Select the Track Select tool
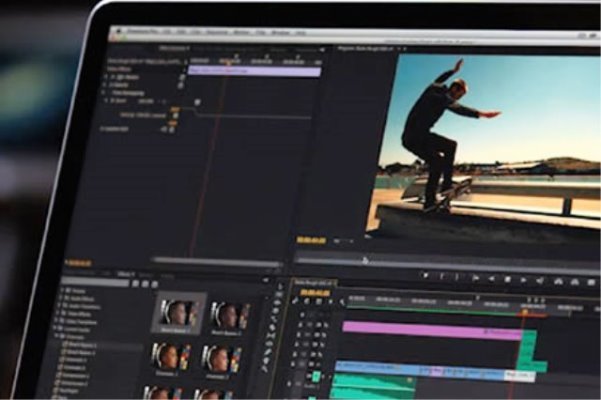The width and height of the screenshot is (601, 400). [279, 294]
